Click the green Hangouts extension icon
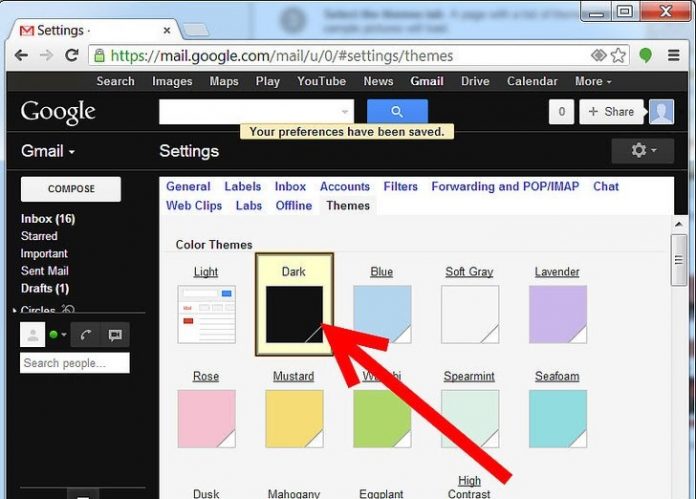Image resolution: width=696 pixels, height=499 pixels. point(646,56)
